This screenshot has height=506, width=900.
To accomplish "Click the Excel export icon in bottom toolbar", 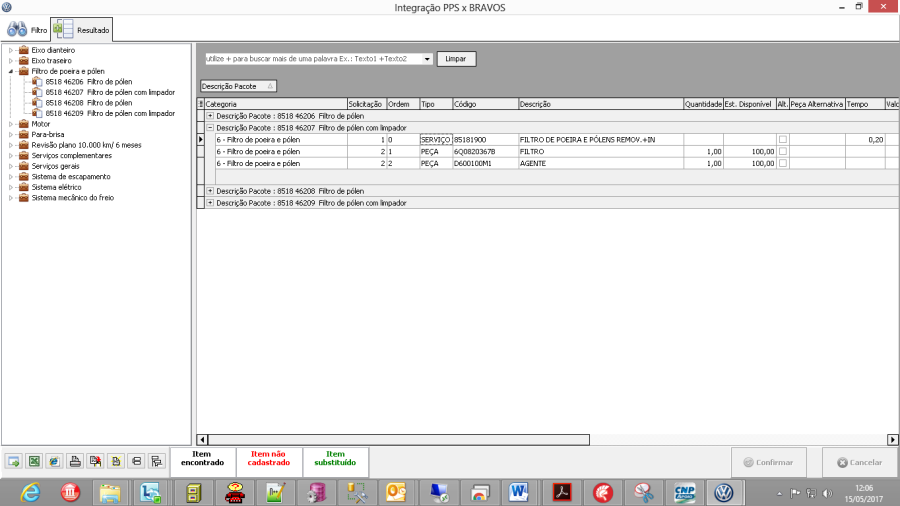I will (x=34, y=461).
